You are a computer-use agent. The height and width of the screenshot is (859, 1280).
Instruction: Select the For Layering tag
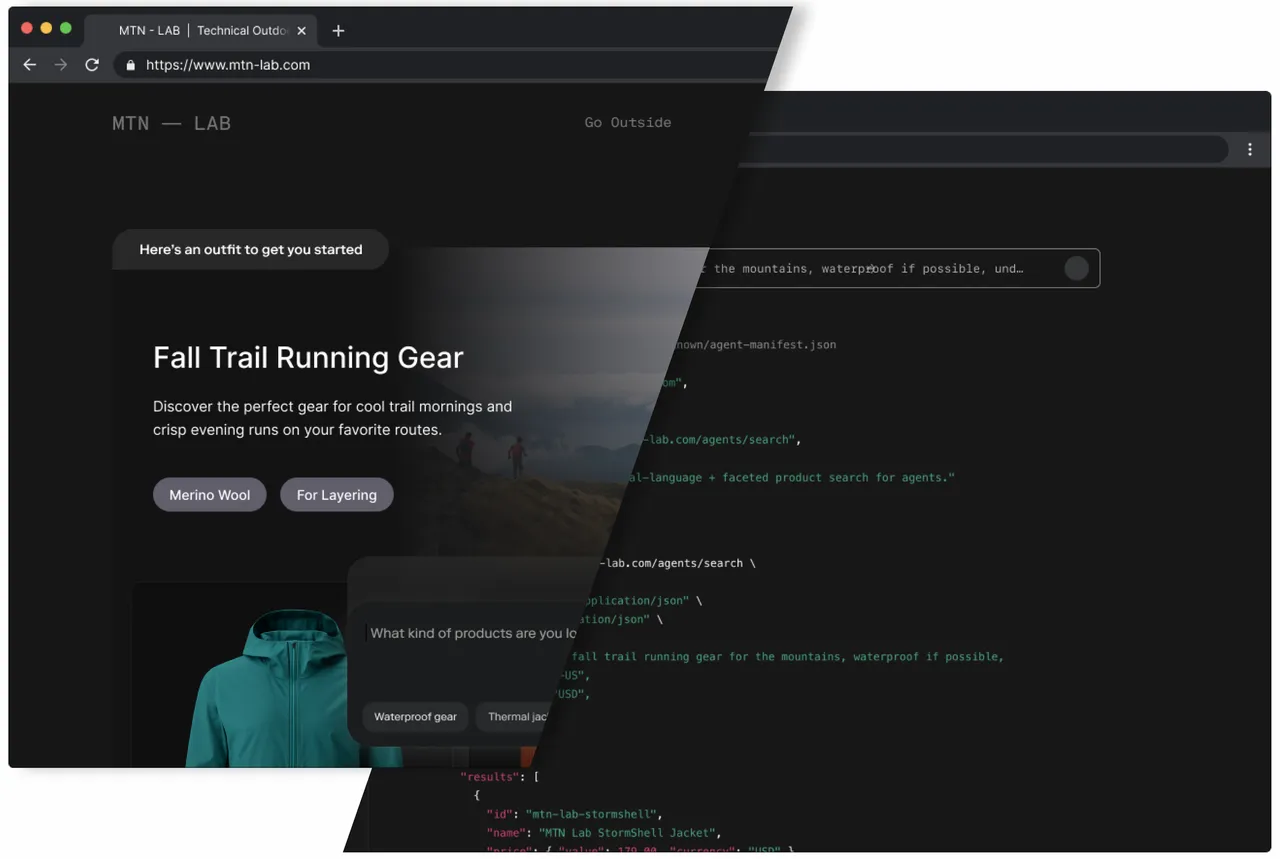click(x=336, y=495)
